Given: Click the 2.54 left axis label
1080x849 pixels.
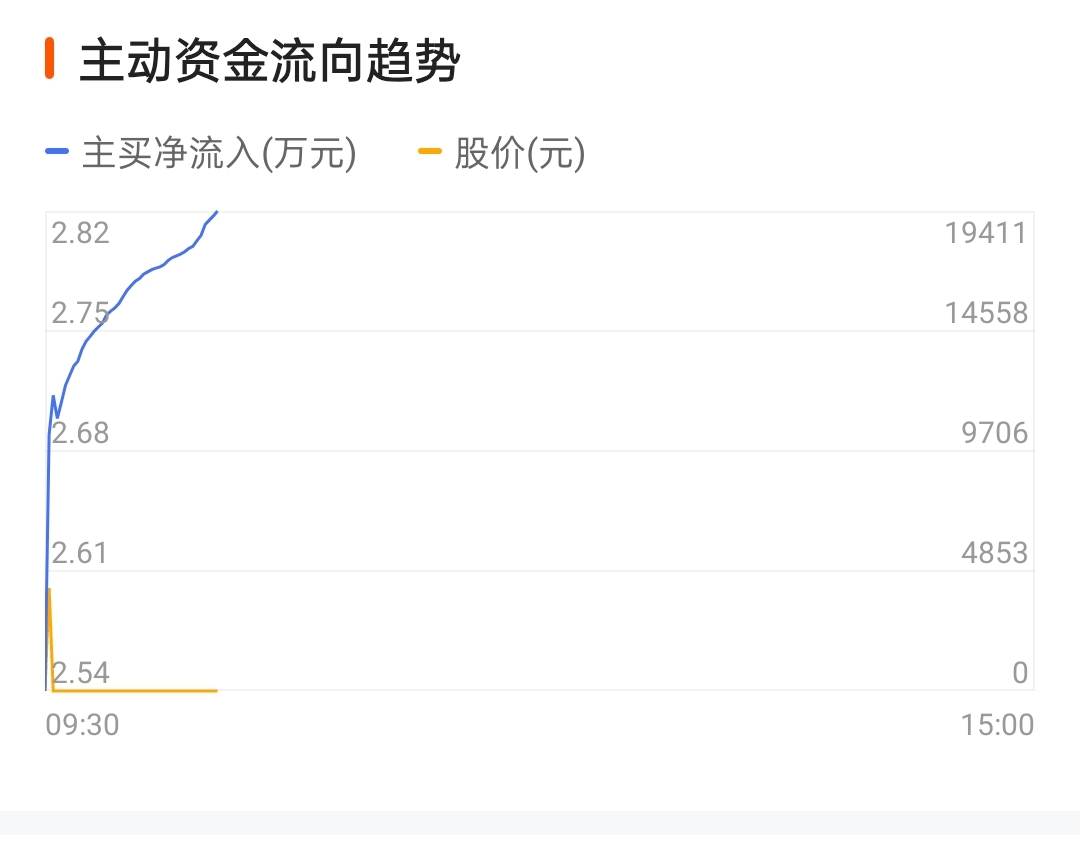Looking at the screenshot, I should [x=81, y=673].
